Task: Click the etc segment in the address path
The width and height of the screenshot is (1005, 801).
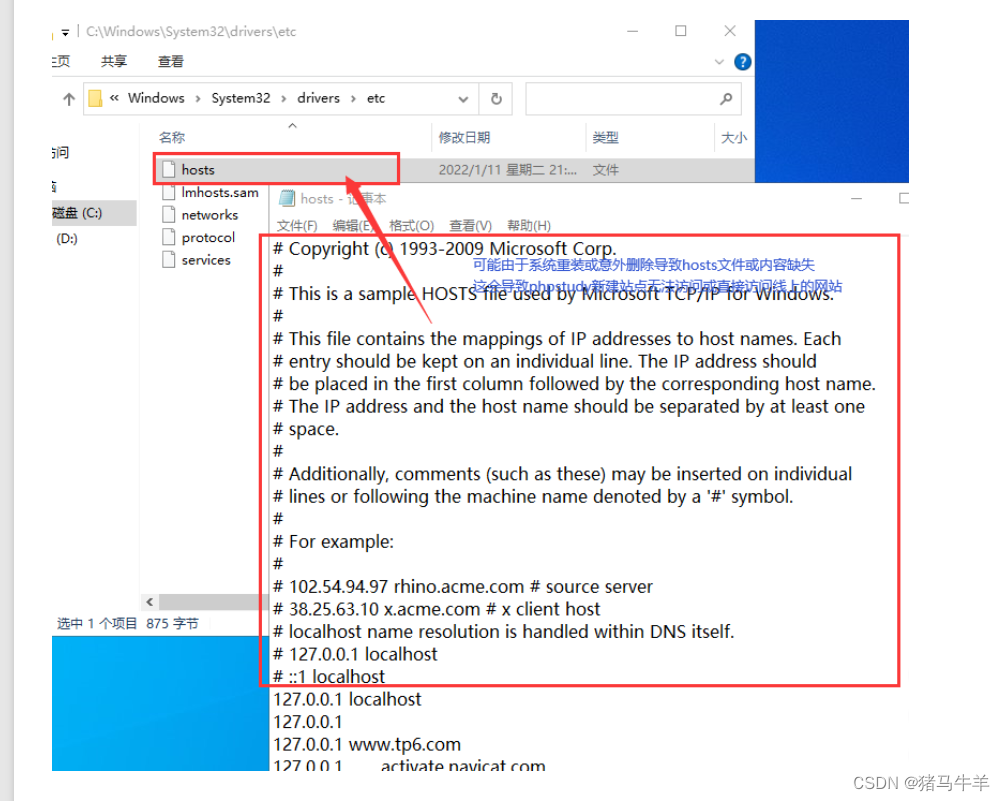Action: click(376, 98)
